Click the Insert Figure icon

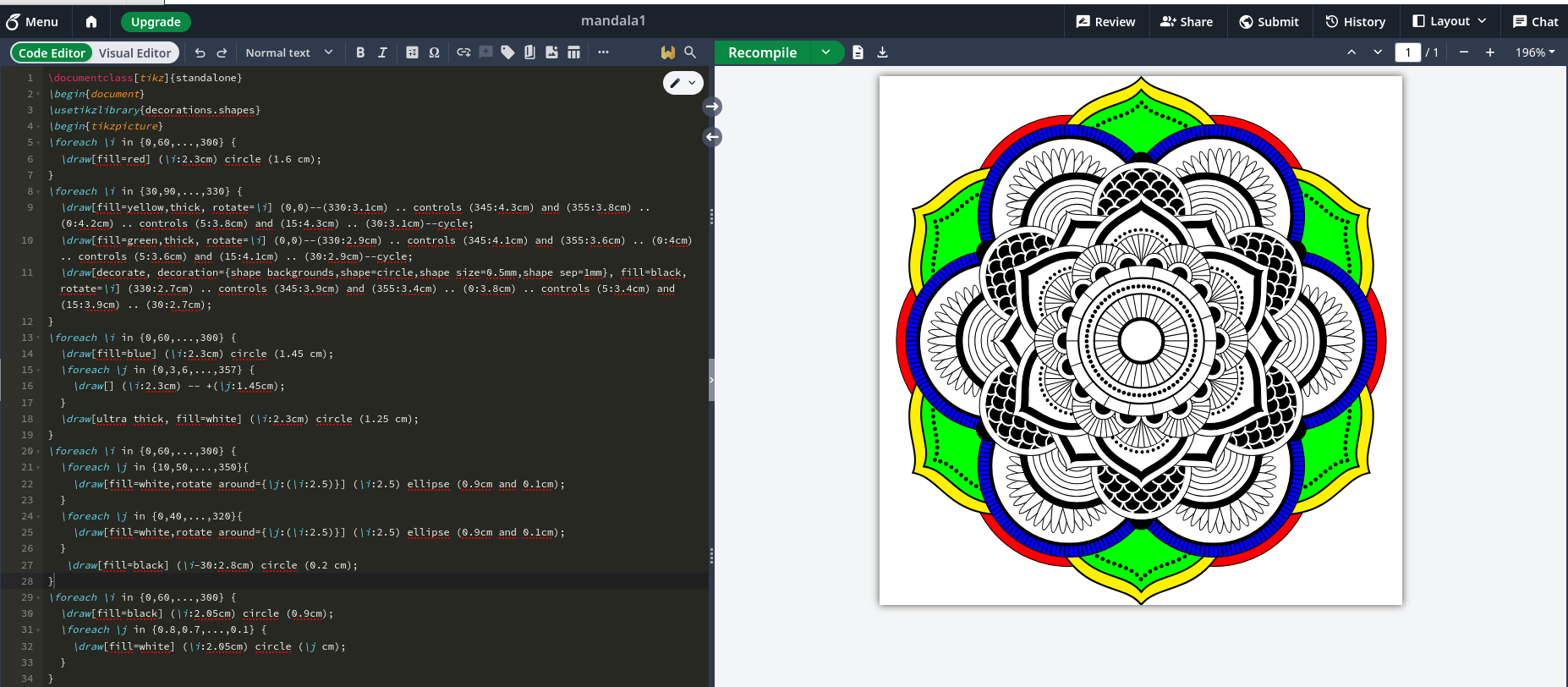(x=551, y=52)
